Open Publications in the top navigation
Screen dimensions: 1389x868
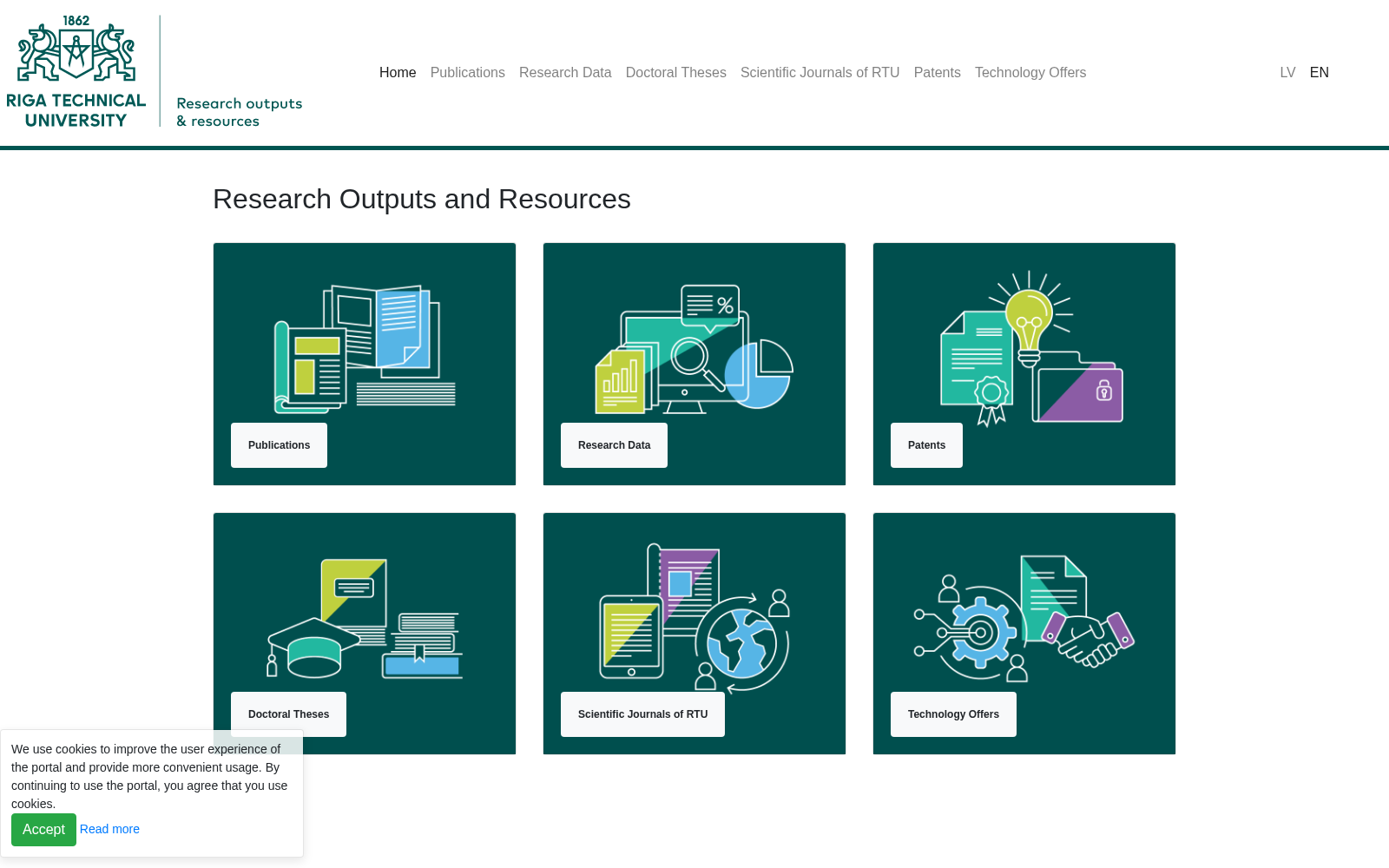pos(468,73)
